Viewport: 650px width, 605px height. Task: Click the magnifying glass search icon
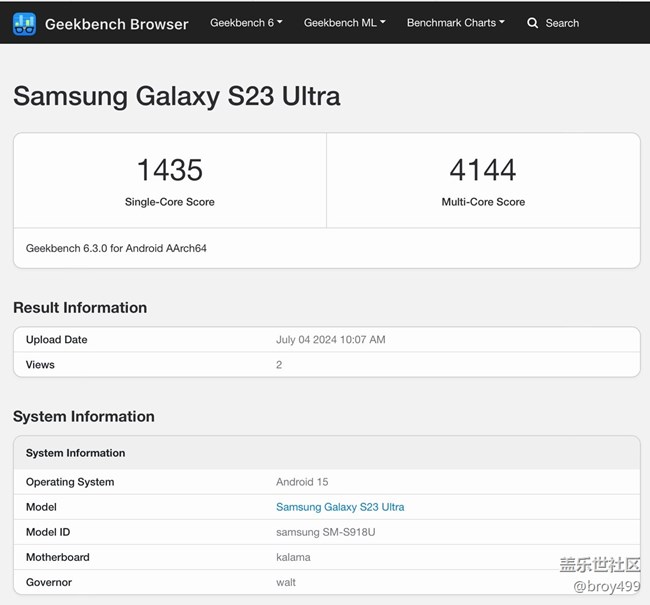pyautogui.click(x=533, y=23)
